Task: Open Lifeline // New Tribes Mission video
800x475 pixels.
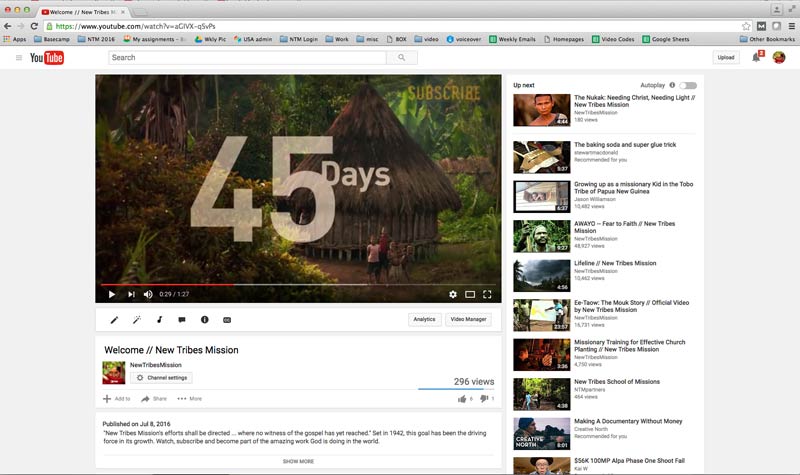Action: point(615,263)
